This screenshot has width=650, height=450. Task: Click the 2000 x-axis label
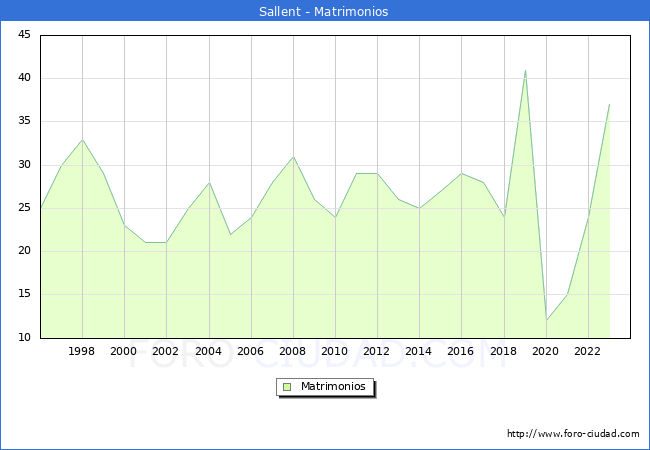(x=124, y=351)
